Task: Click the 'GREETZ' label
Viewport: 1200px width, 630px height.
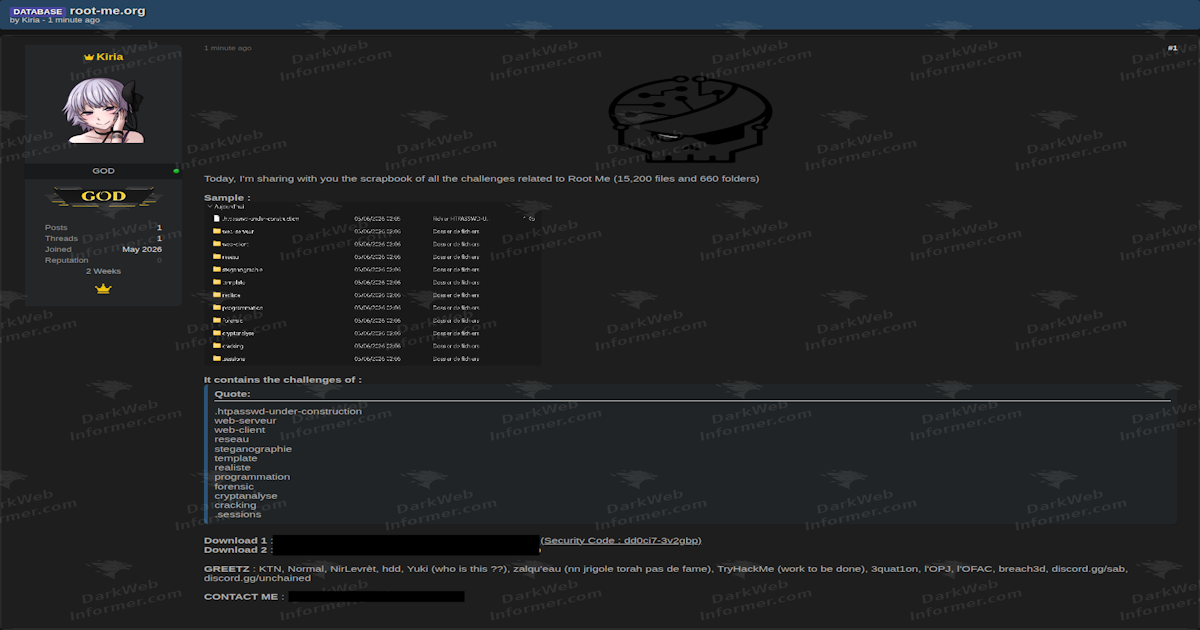Action: [227, 568]
